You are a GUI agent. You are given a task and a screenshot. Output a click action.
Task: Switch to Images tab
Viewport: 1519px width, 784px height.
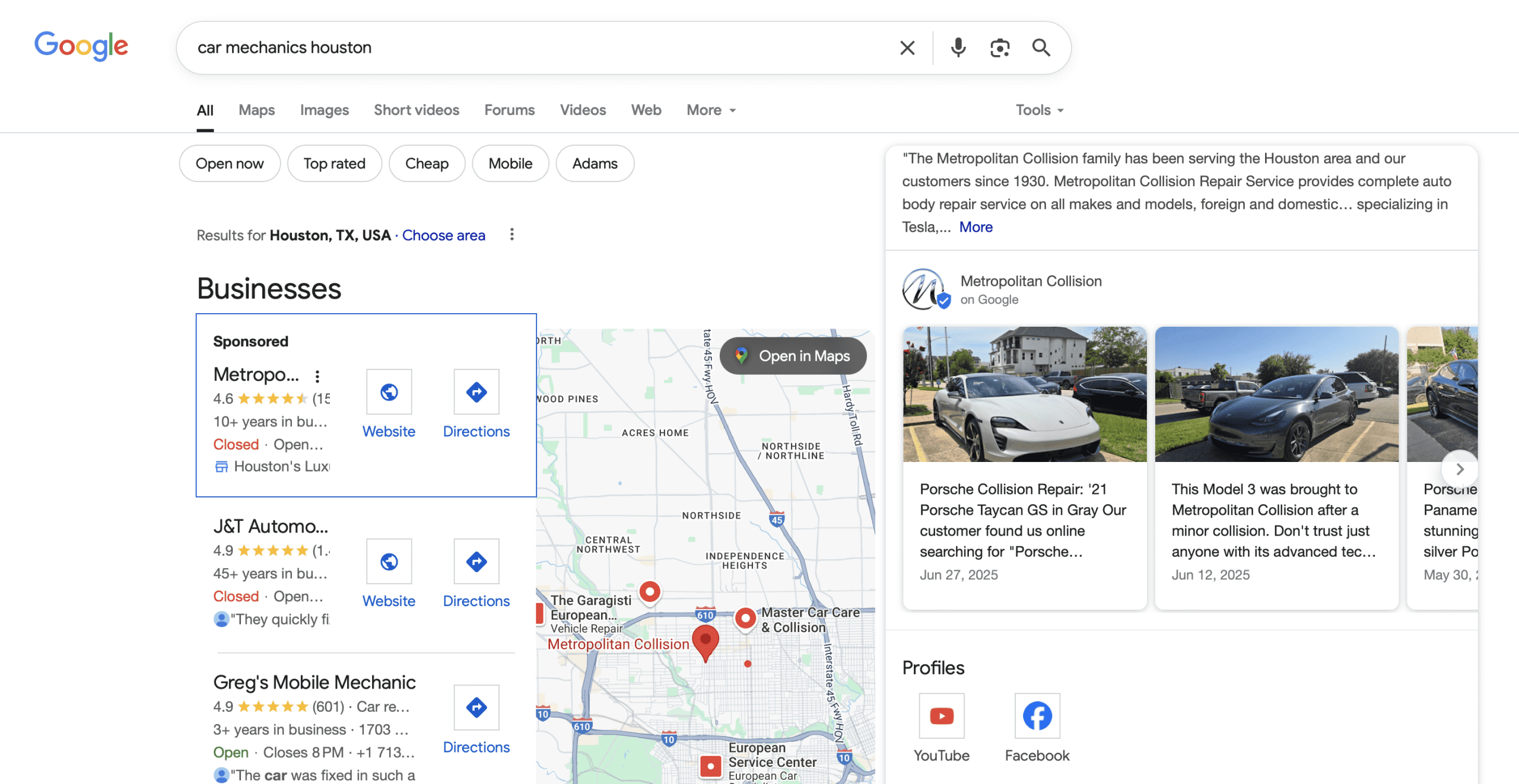325,110
